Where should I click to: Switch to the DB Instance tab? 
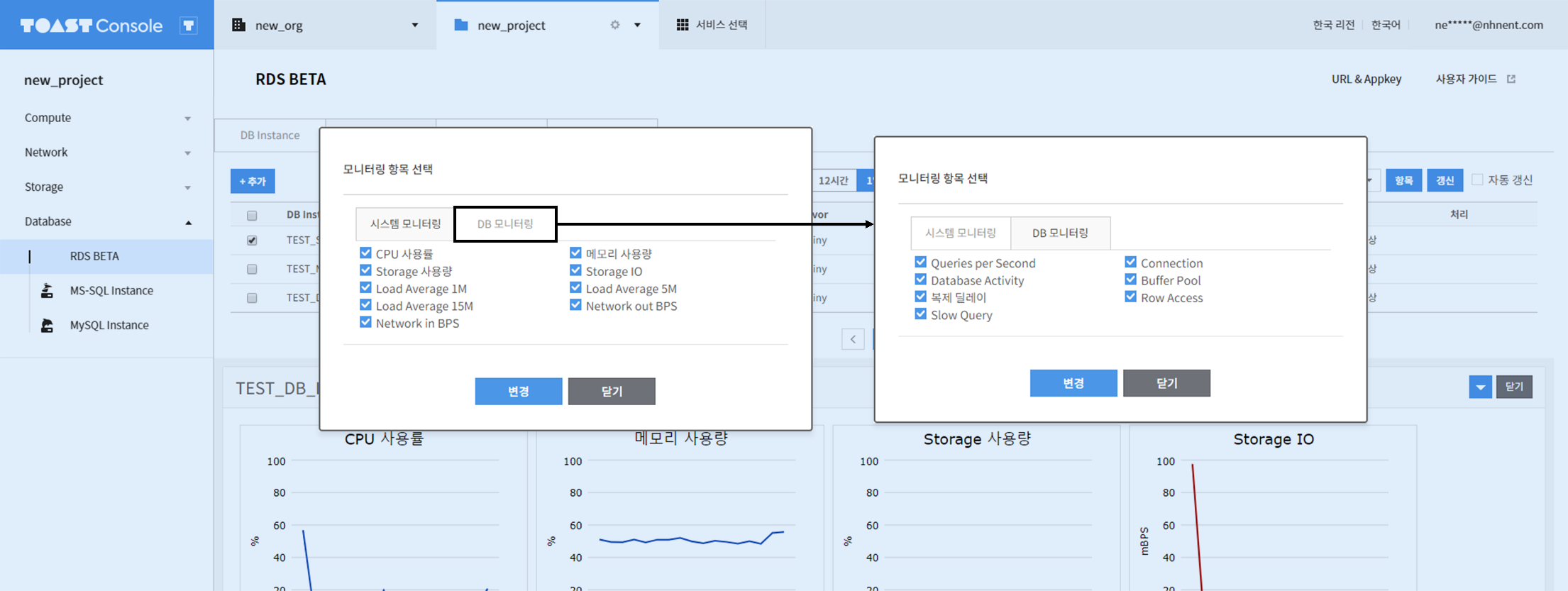pyautogui.click(x=270, y=135)
